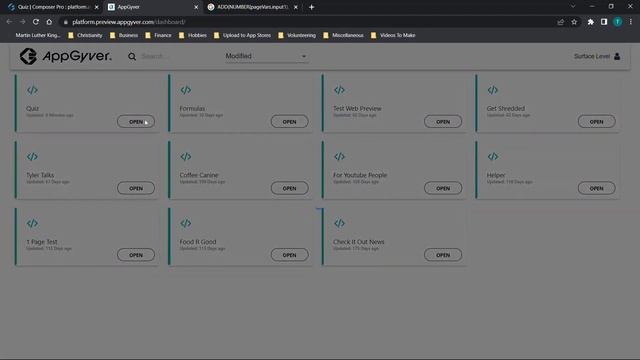Click the Coffee Canine title text
Image resolution: width=640 pixels, height=360 pixels.
(x=199, y=175)
